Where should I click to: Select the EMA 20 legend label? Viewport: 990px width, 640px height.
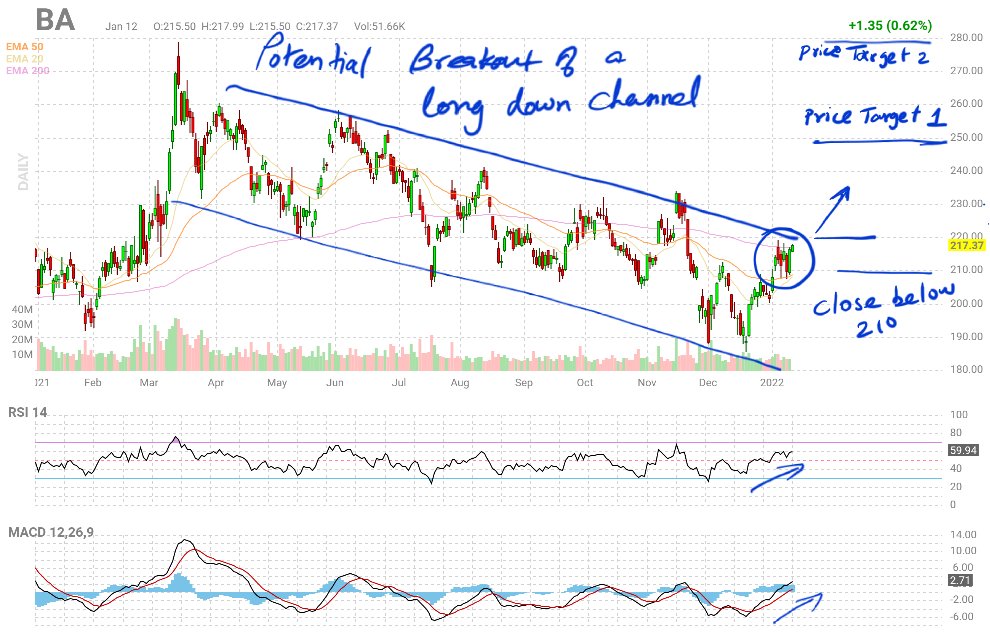(25, 59)
